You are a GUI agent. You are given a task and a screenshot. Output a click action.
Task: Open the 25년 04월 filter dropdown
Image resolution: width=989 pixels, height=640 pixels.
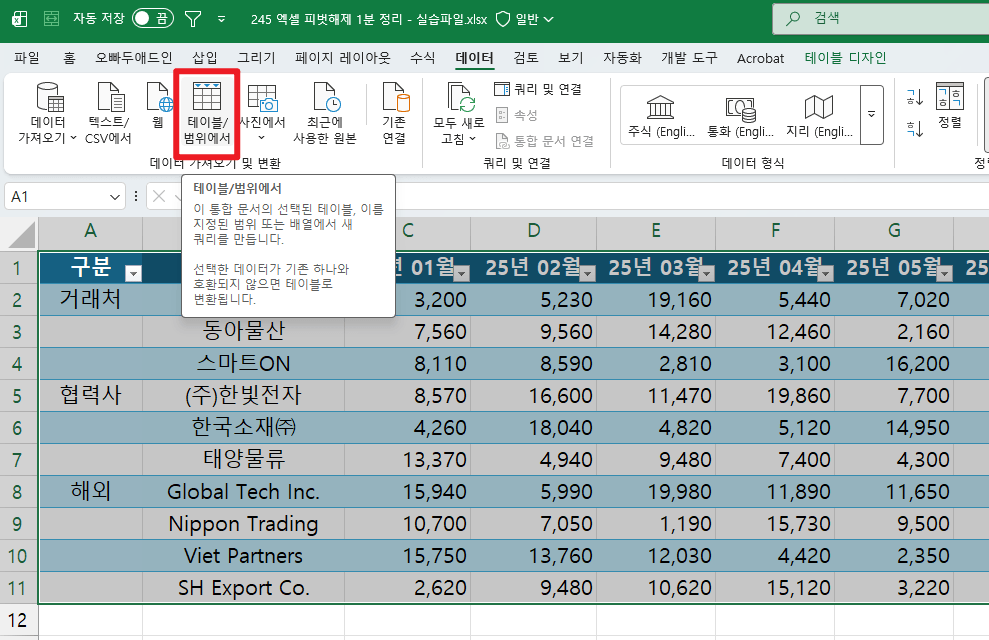[826, 273]
